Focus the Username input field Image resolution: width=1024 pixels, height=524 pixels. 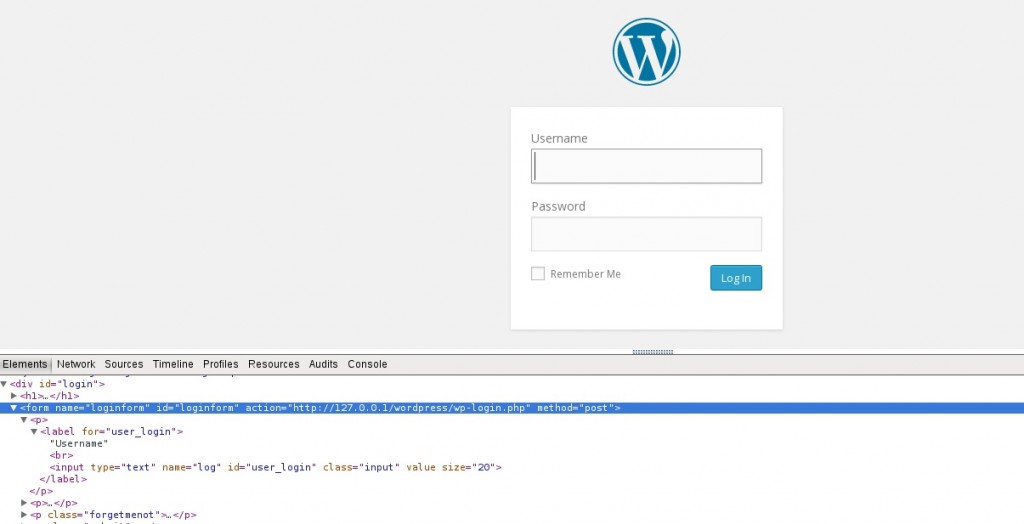pos(647,166)
